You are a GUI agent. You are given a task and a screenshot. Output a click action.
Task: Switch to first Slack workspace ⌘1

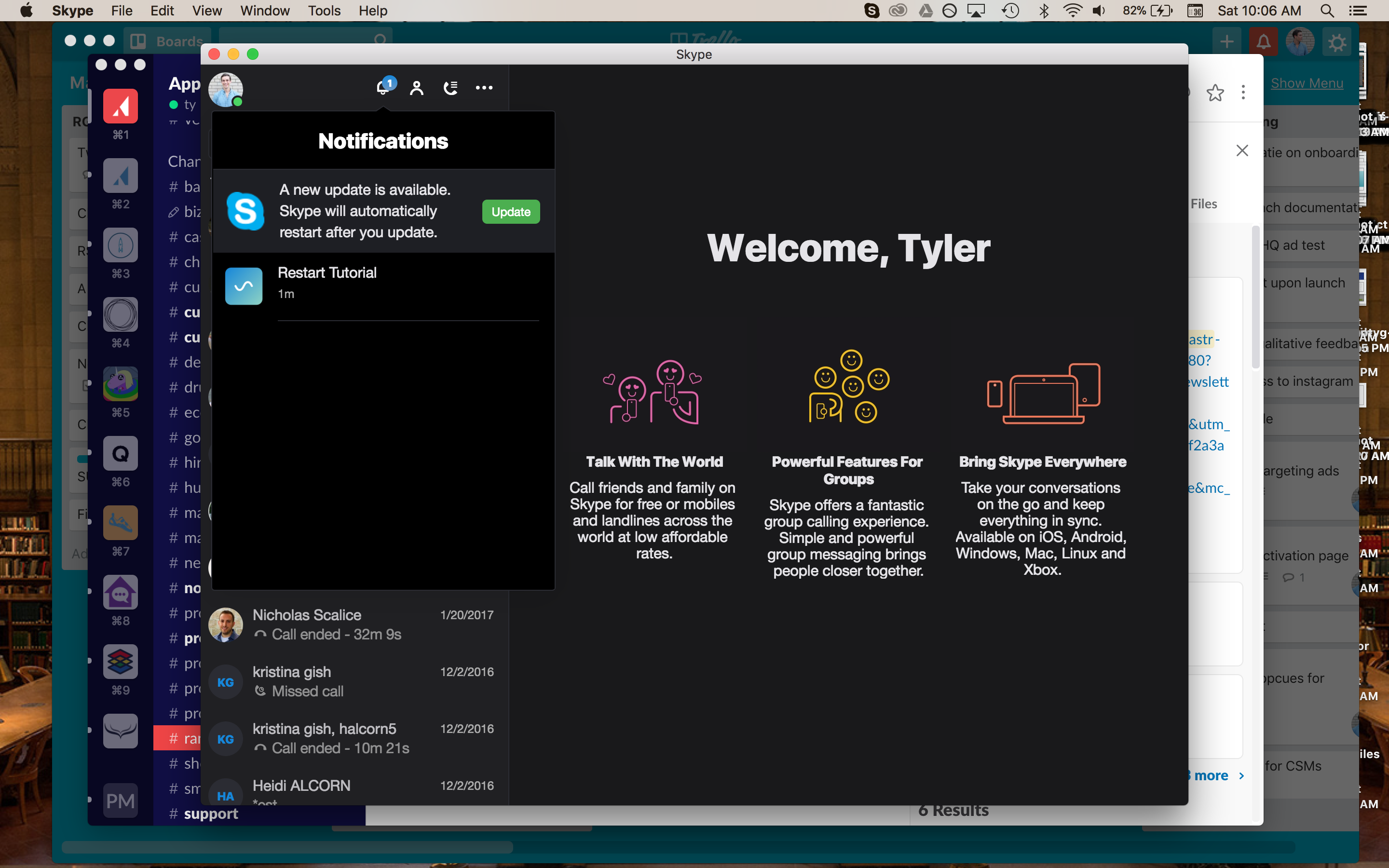[x=120, y=107]
